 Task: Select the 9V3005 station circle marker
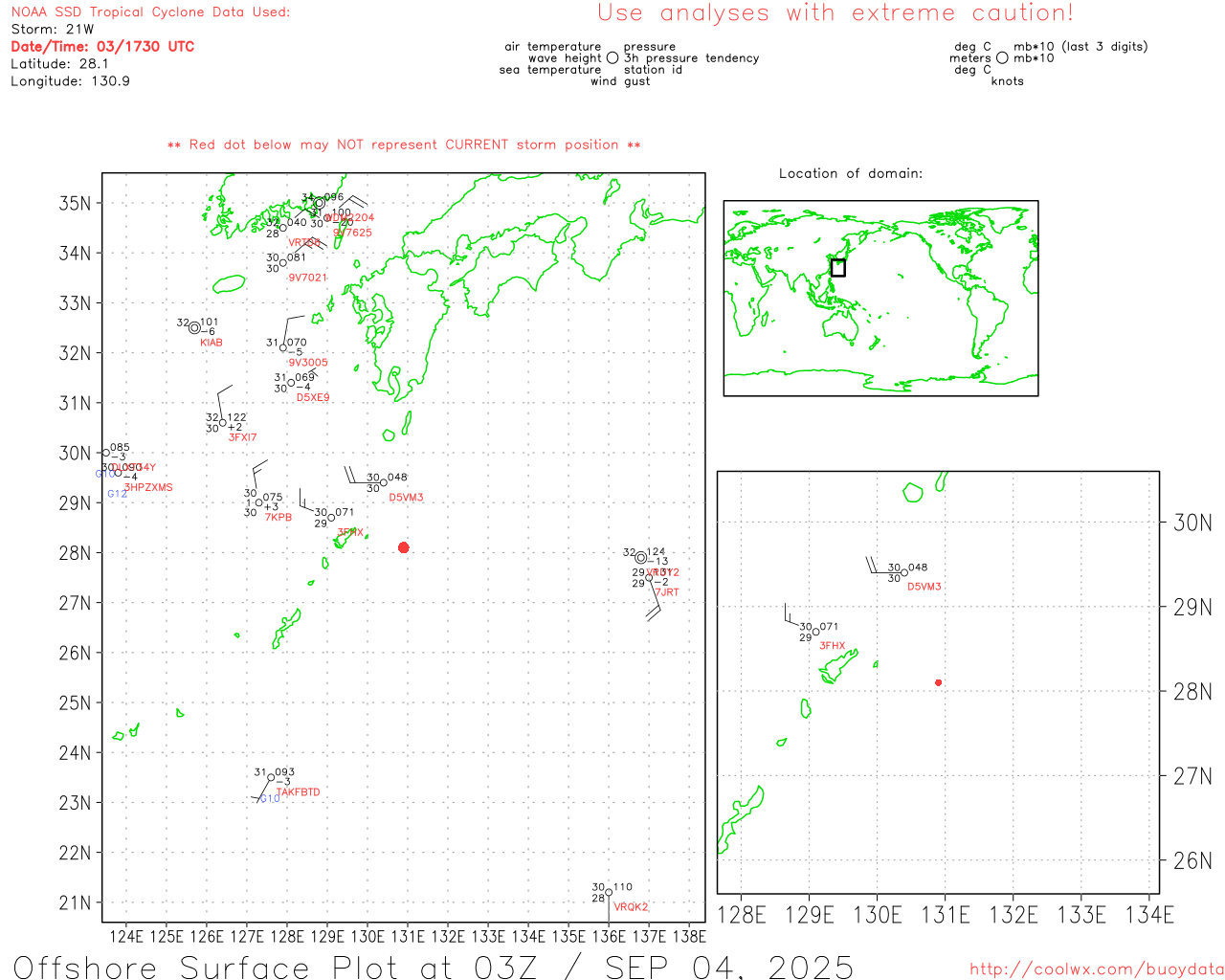point(283,347)
